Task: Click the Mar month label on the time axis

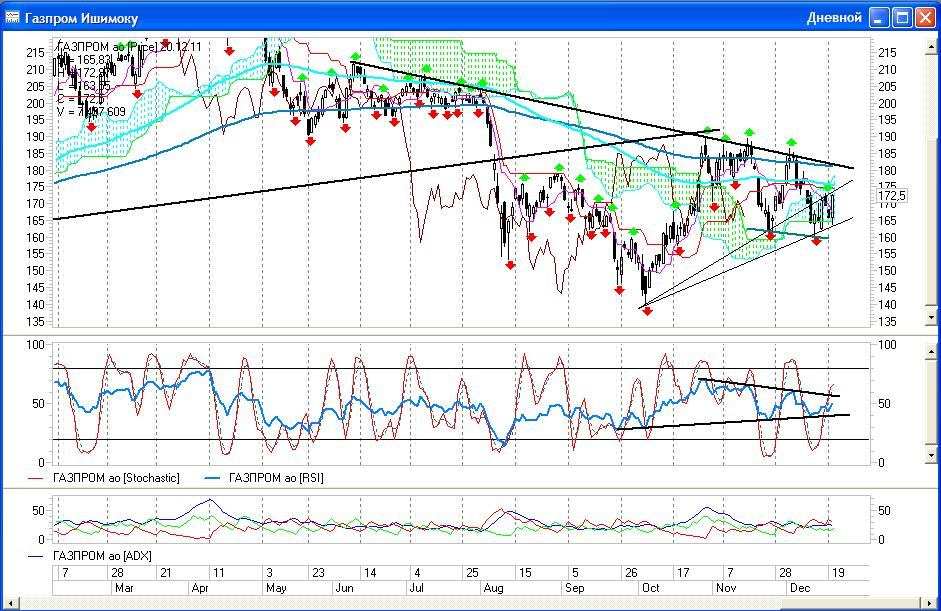Action: [x=124, y=588]
